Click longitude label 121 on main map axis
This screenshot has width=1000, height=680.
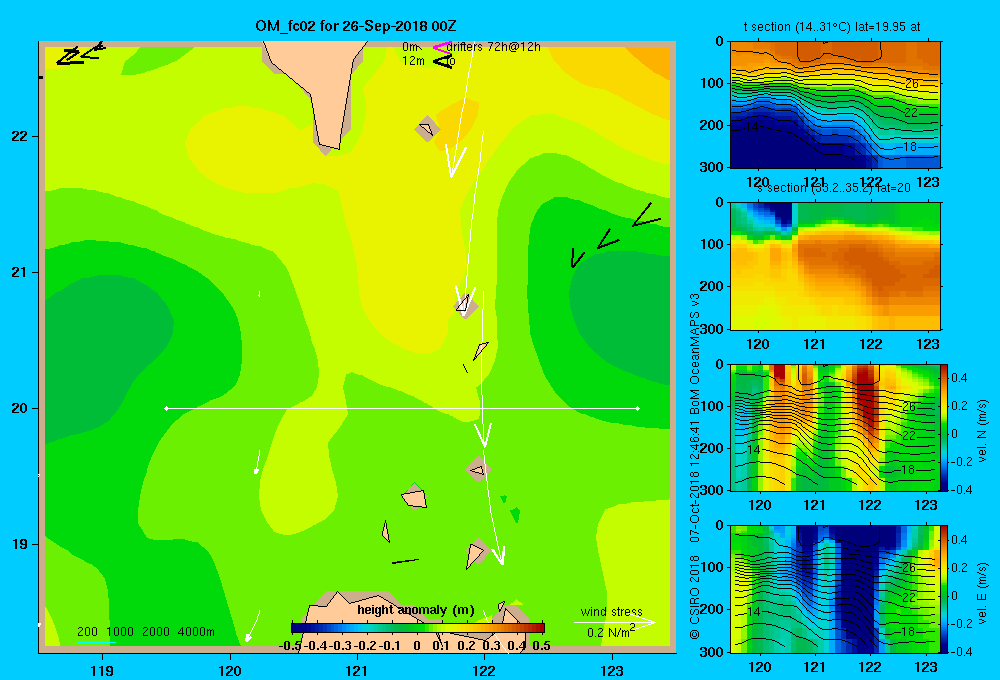357,670
